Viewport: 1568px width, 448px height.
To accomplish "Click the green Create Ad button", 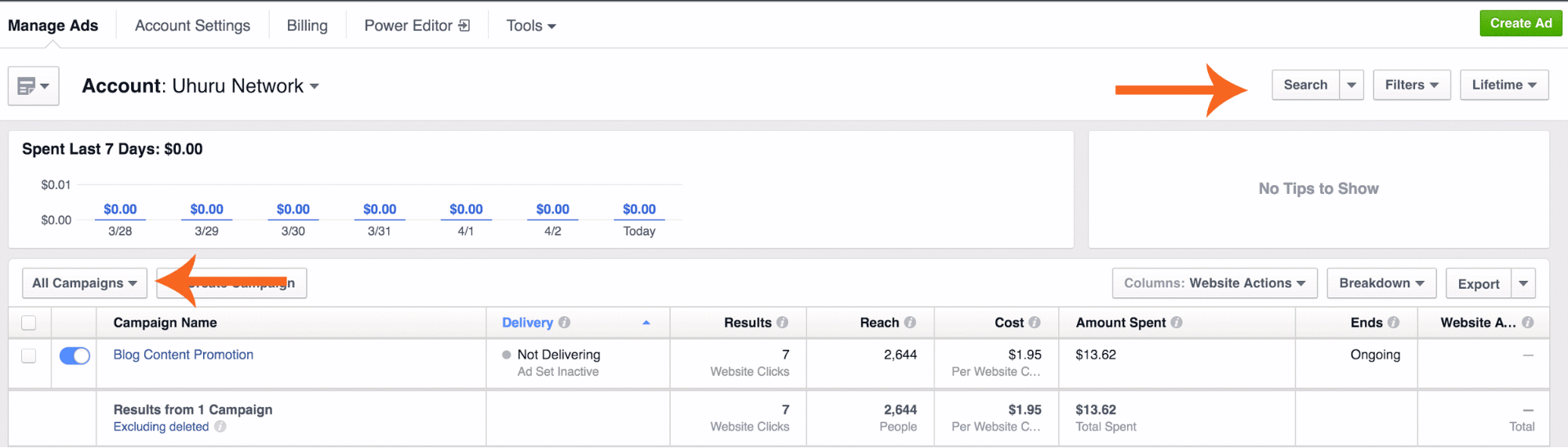I will tap(1520, 24).
